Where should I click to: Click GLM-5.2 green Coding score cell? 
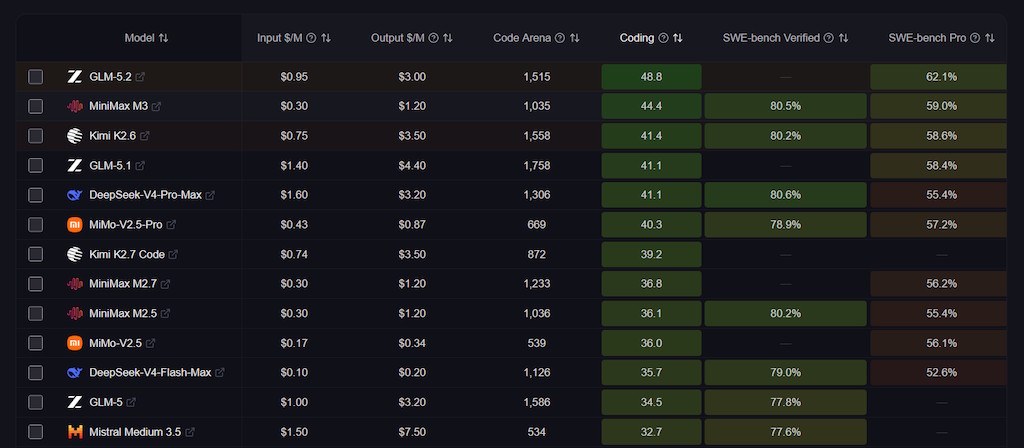pos(651,77)
